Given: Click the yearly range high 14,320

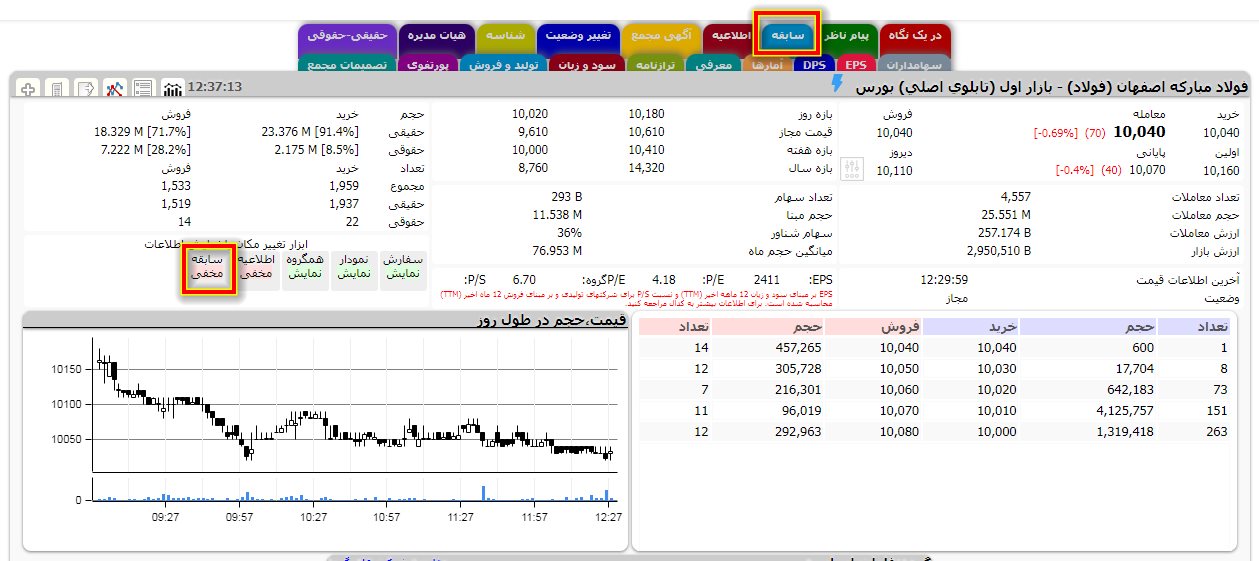Looking at the screenshot, I should 646,167.
